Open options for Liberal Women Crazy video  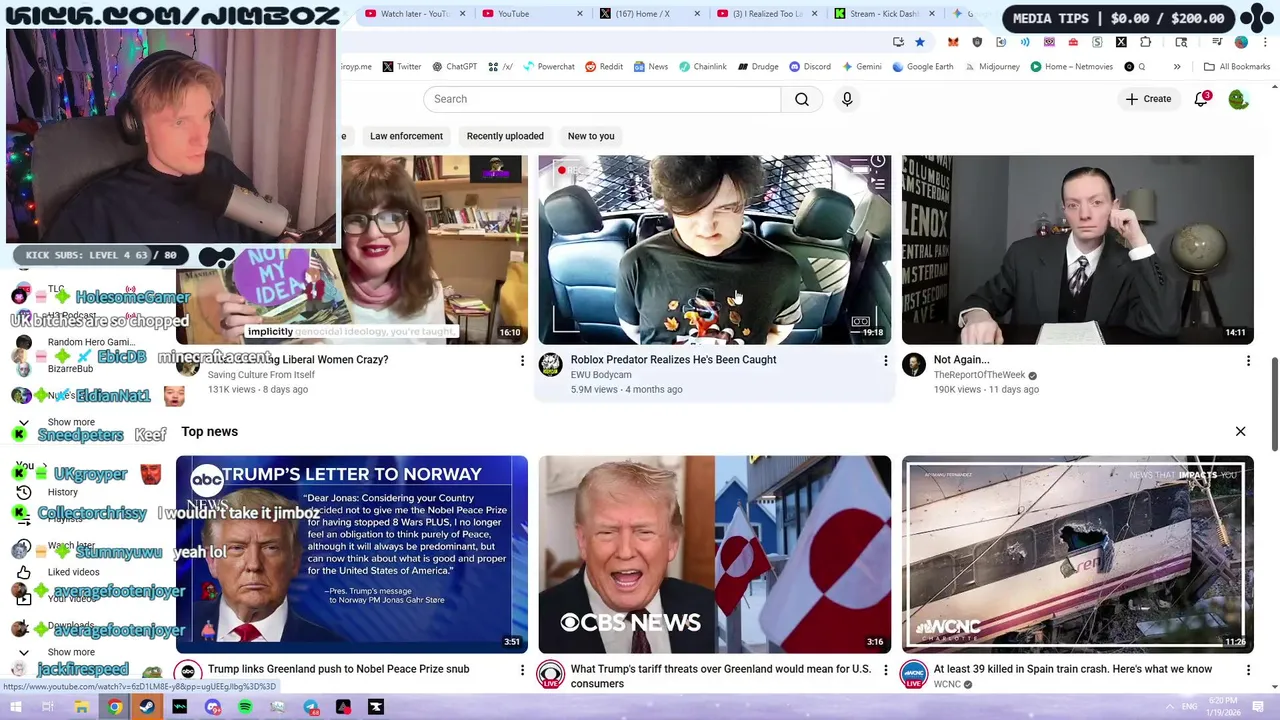click(522, 360)
